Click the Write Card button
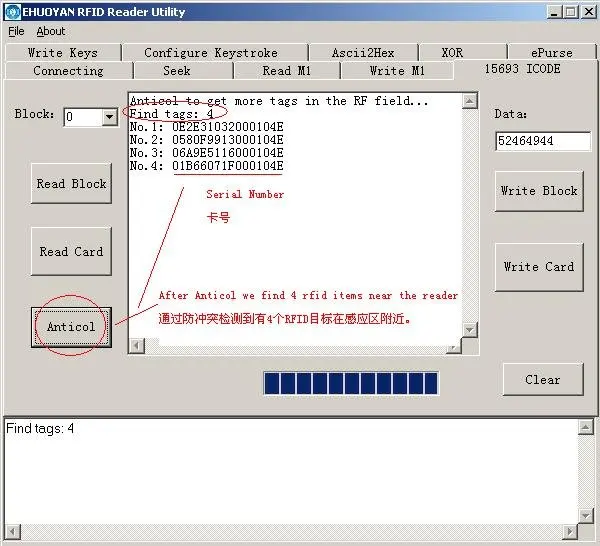The image size is (600, 546). click(539, 267)
